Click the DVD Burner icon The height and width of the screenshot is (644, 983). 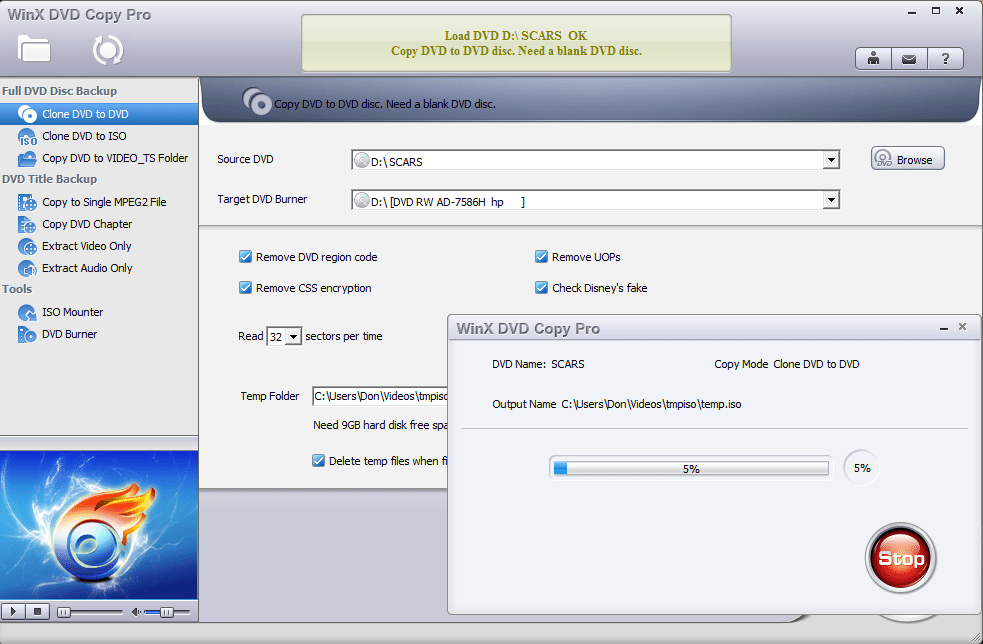tap(27, 334)
